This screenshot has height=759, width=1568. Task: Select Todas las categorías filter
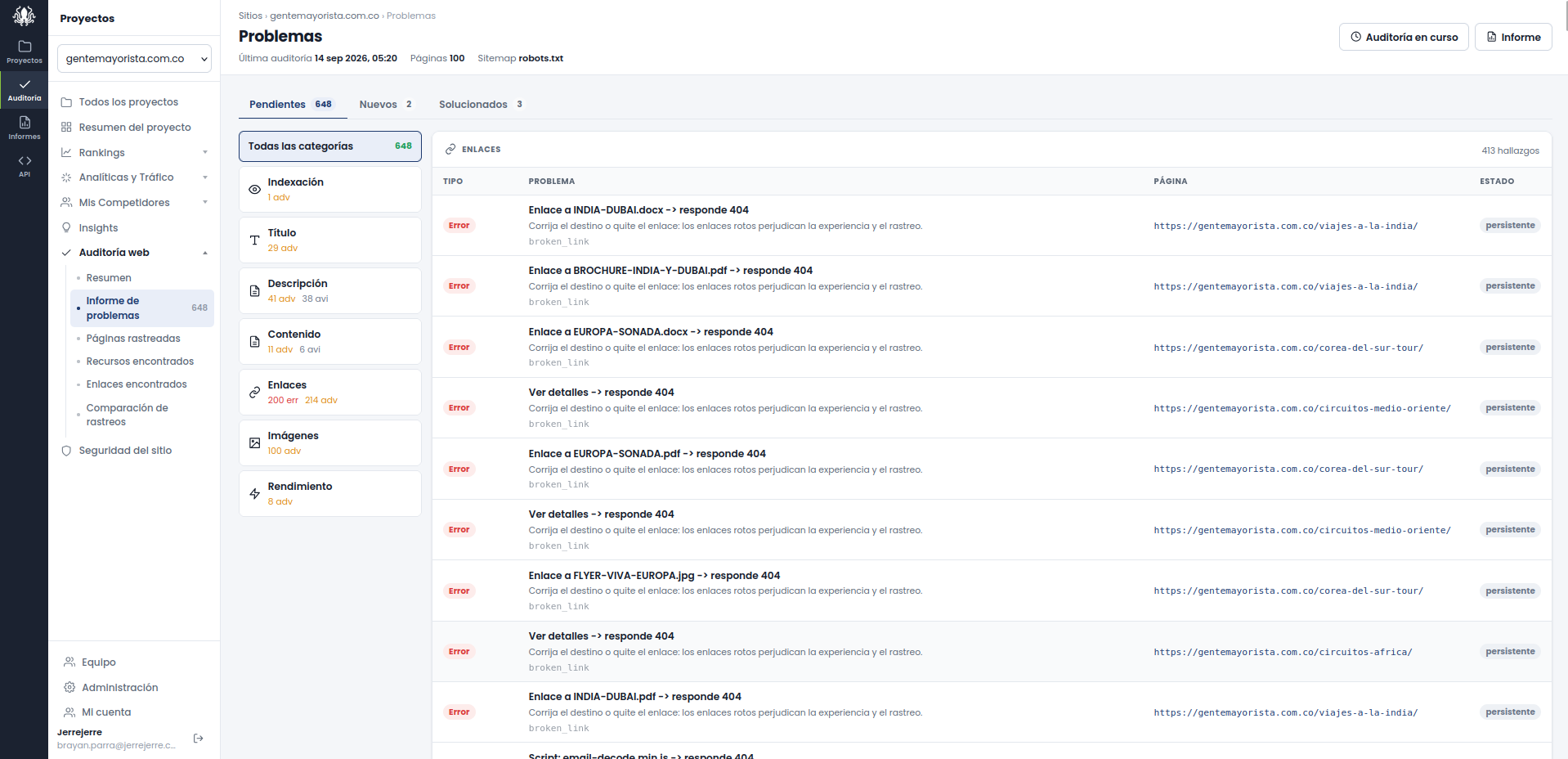pos(330,146)
